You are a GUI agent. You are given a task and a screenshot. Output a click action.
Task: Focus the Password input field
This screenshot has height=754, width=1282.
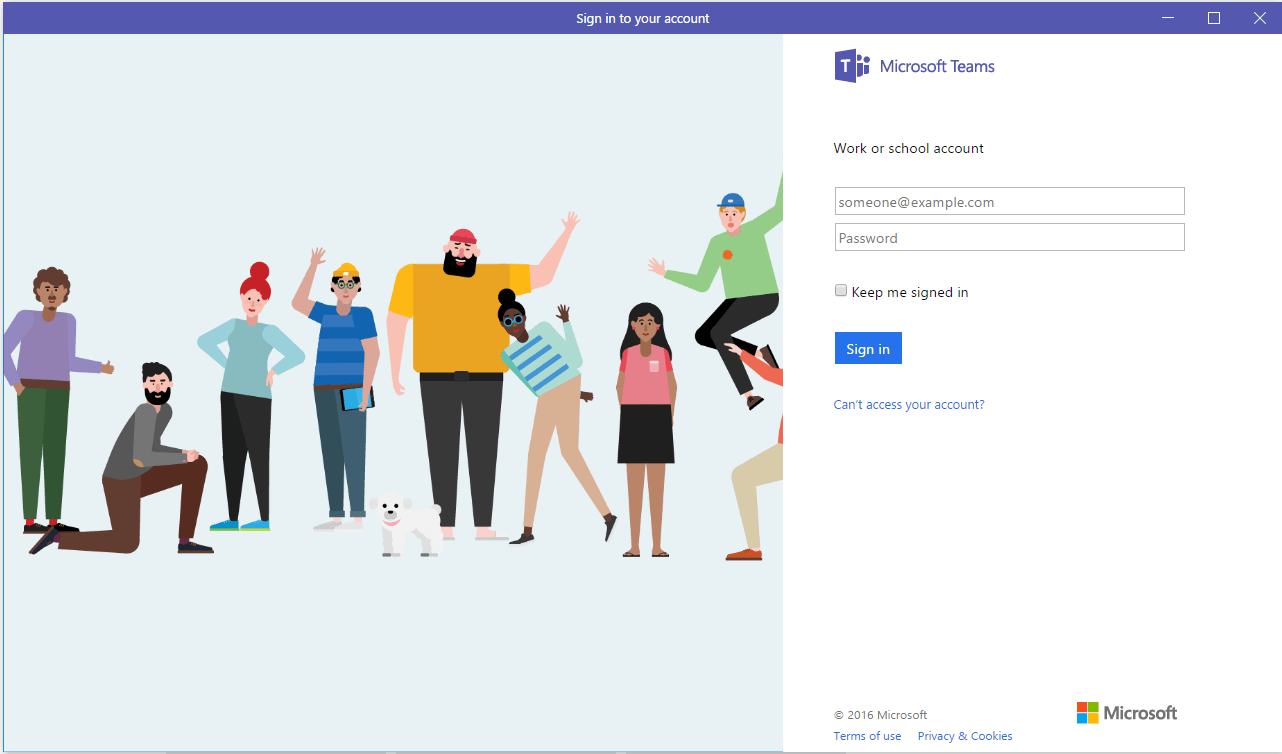[1010, 237]
